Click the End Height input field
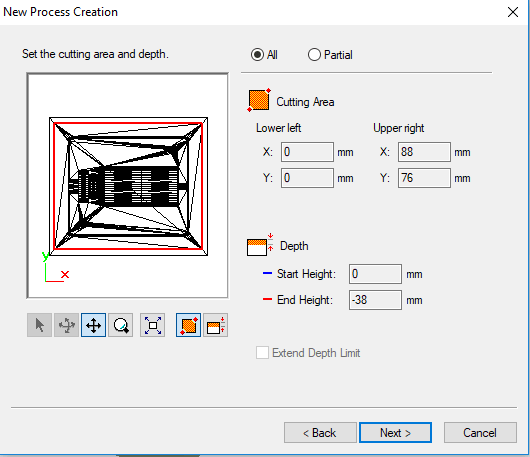The height and width of the screenshot is (457, 530). pyautogui.click(x=376, y=300)
